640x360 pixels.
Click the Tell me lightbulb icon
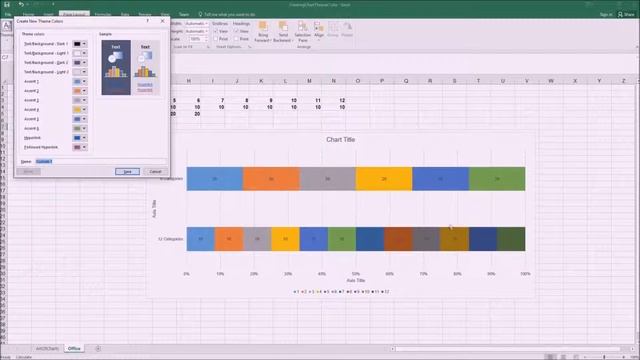tap(200, 14)
